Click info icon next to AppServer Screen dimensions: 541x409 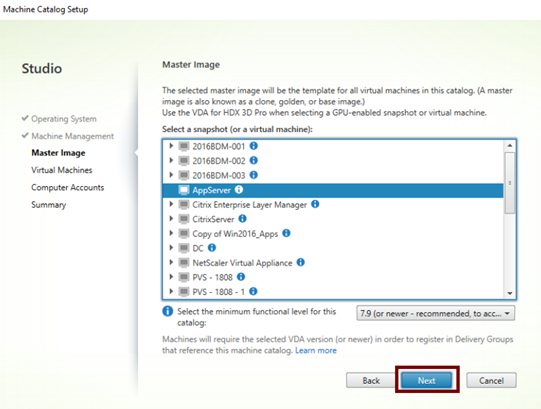(x=239, y=189)
